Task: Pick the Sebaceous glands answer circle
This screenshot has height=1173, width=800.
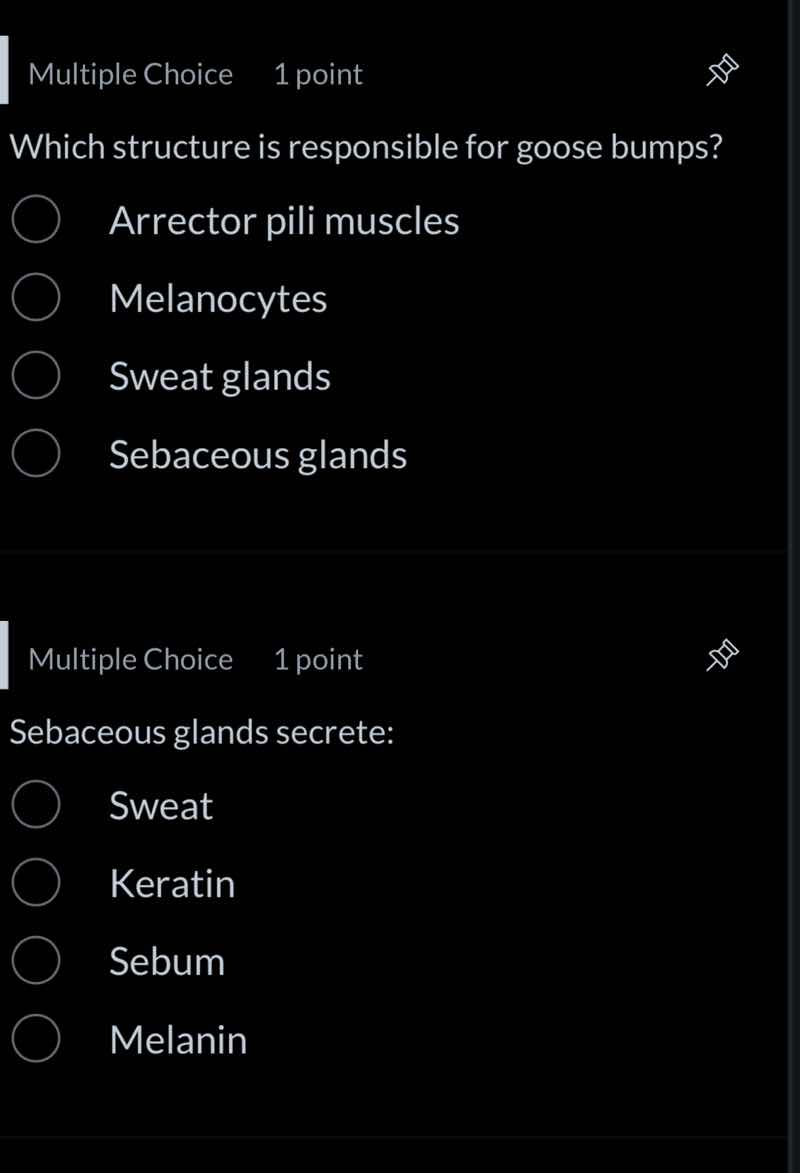Action: pyautogui.click(x=36, y=455)
